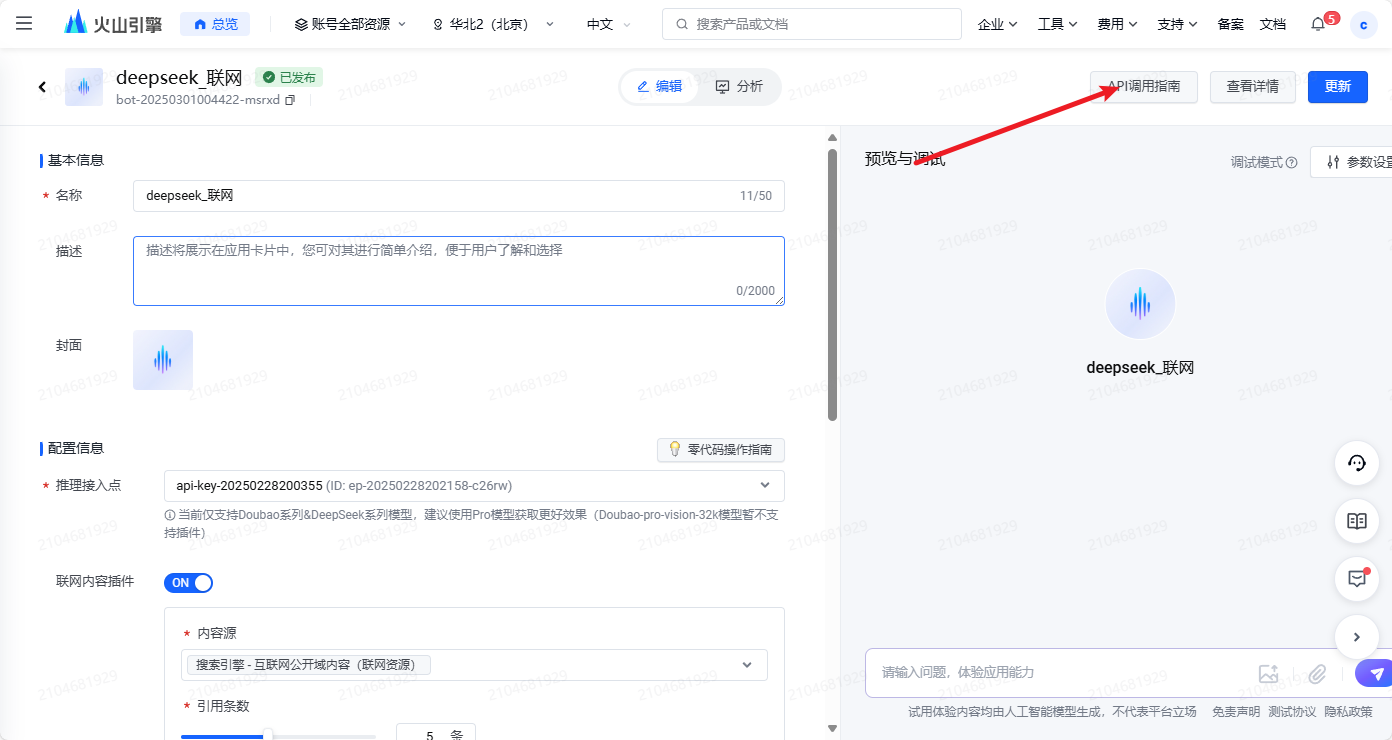Click the 总览 overview button
The image size is (1392, 740).
[x=215, y=24]
